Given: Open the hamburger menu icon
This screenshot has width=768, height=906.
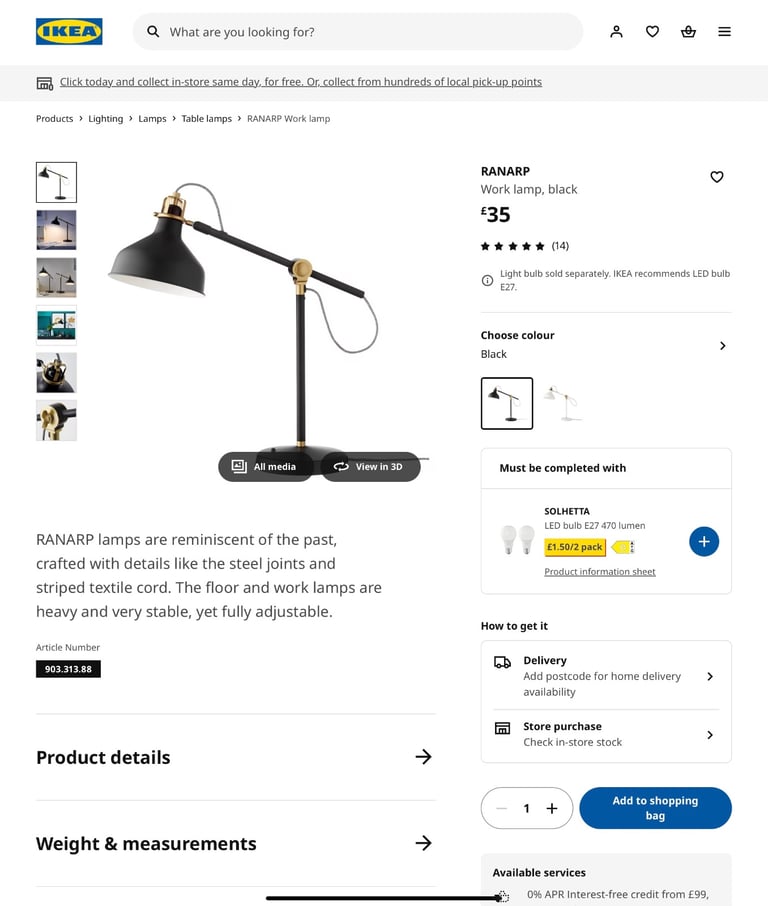Looking at the screenshot, I should coord(724,32).
